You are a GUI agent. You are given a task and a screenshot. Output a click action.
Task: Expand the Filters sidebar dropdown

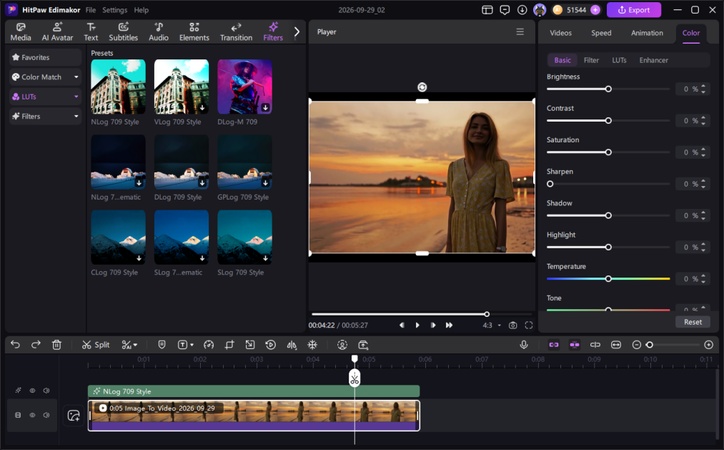(x=45, y=116)
